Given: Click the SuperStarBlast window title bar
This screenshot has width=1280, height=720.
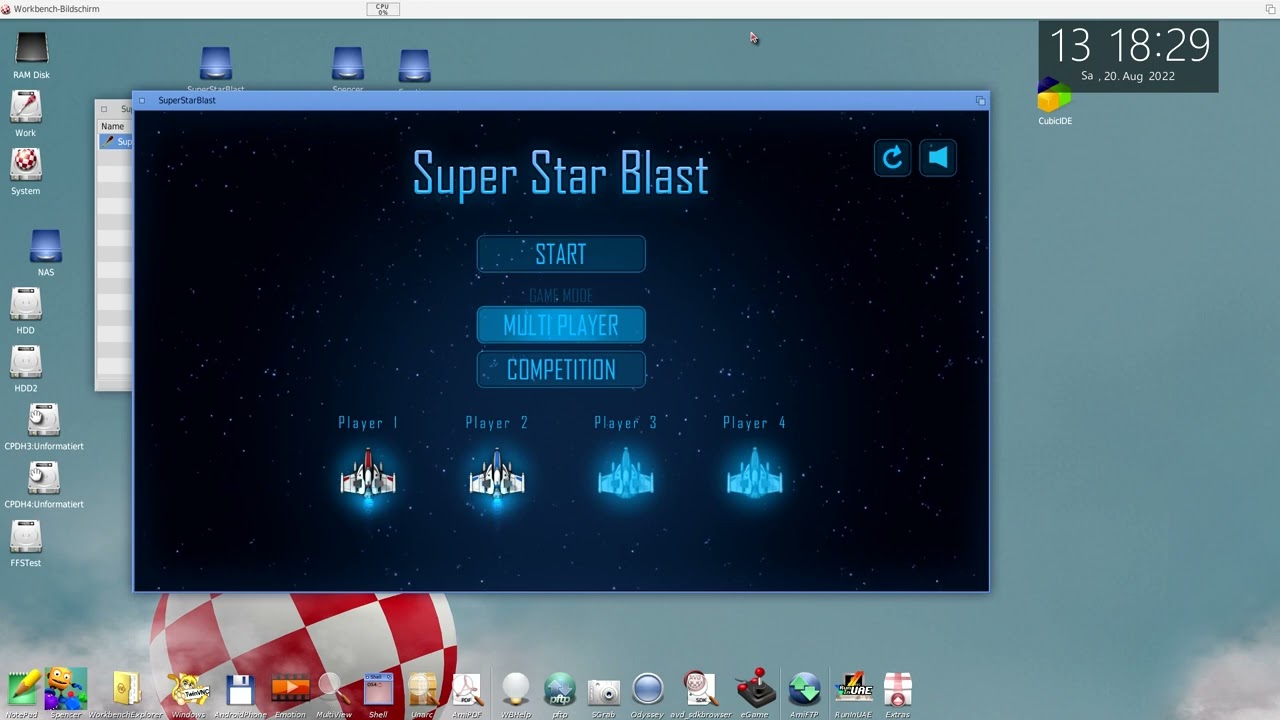Looking at the screenshot, I should point(561,100).
